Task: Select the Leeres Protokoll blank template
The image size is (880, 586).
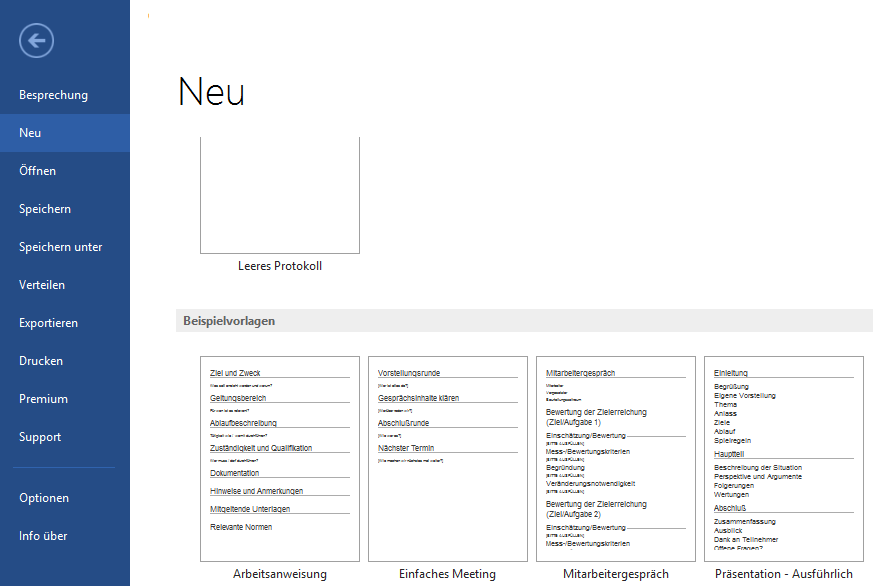Action: pyautogui.click(x=280, y=195)
